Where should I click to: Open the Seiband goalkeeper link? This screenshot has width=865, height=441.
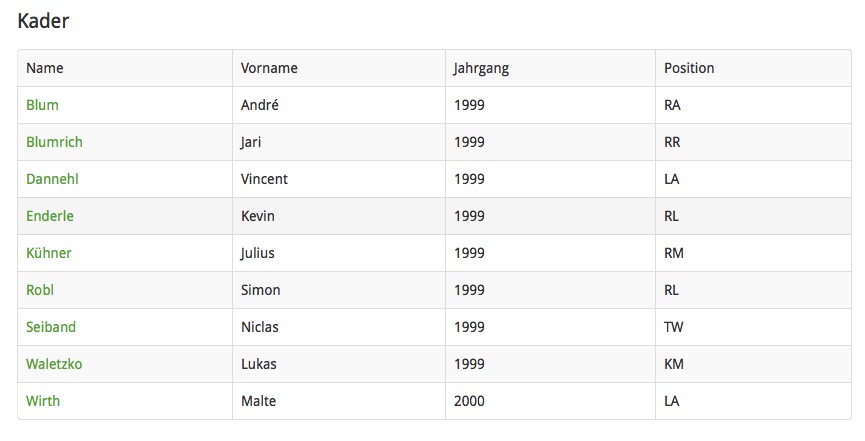pos(51,327)
